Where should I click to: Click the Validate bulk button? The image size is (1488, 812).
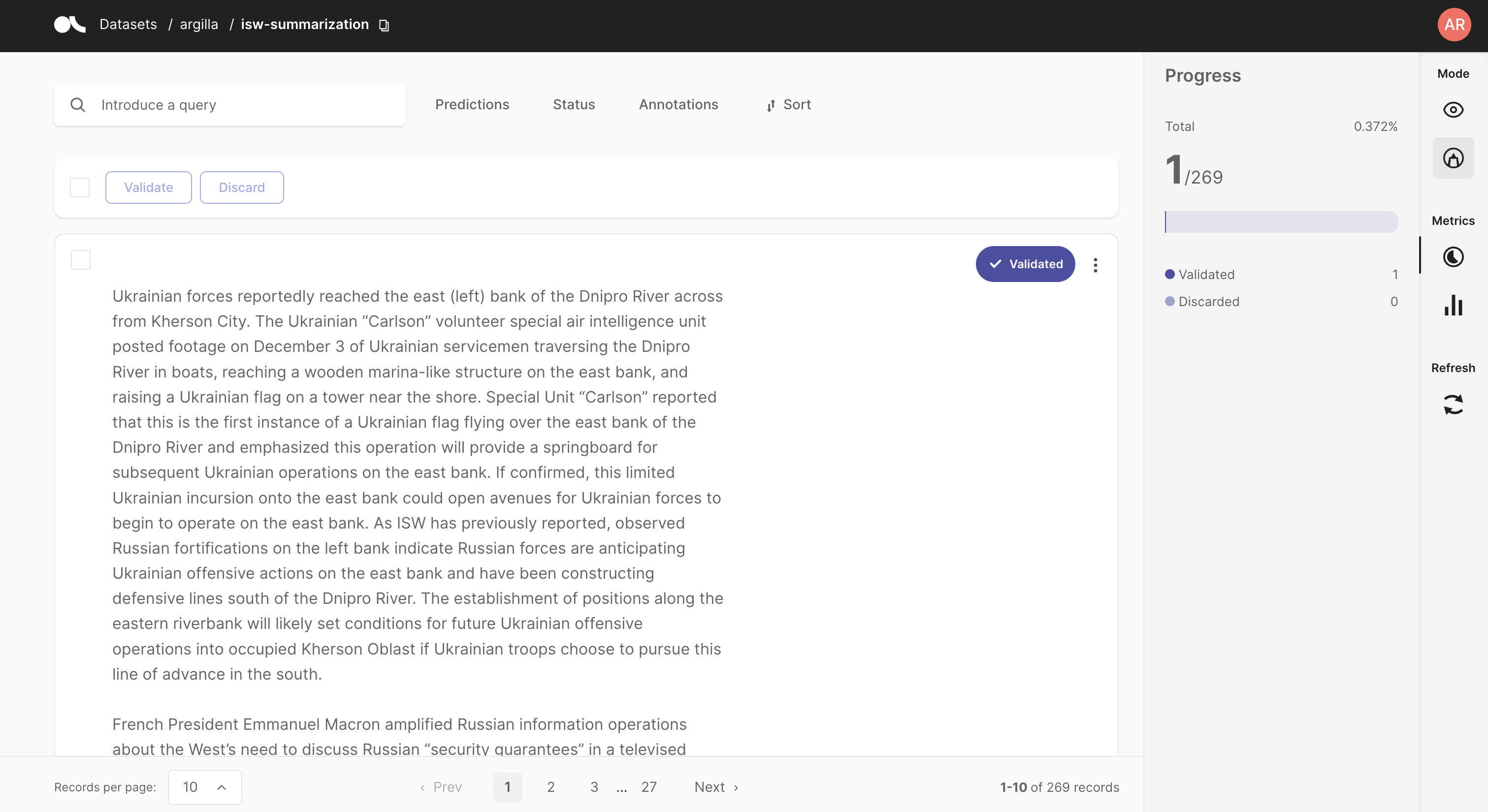point(148,187)
